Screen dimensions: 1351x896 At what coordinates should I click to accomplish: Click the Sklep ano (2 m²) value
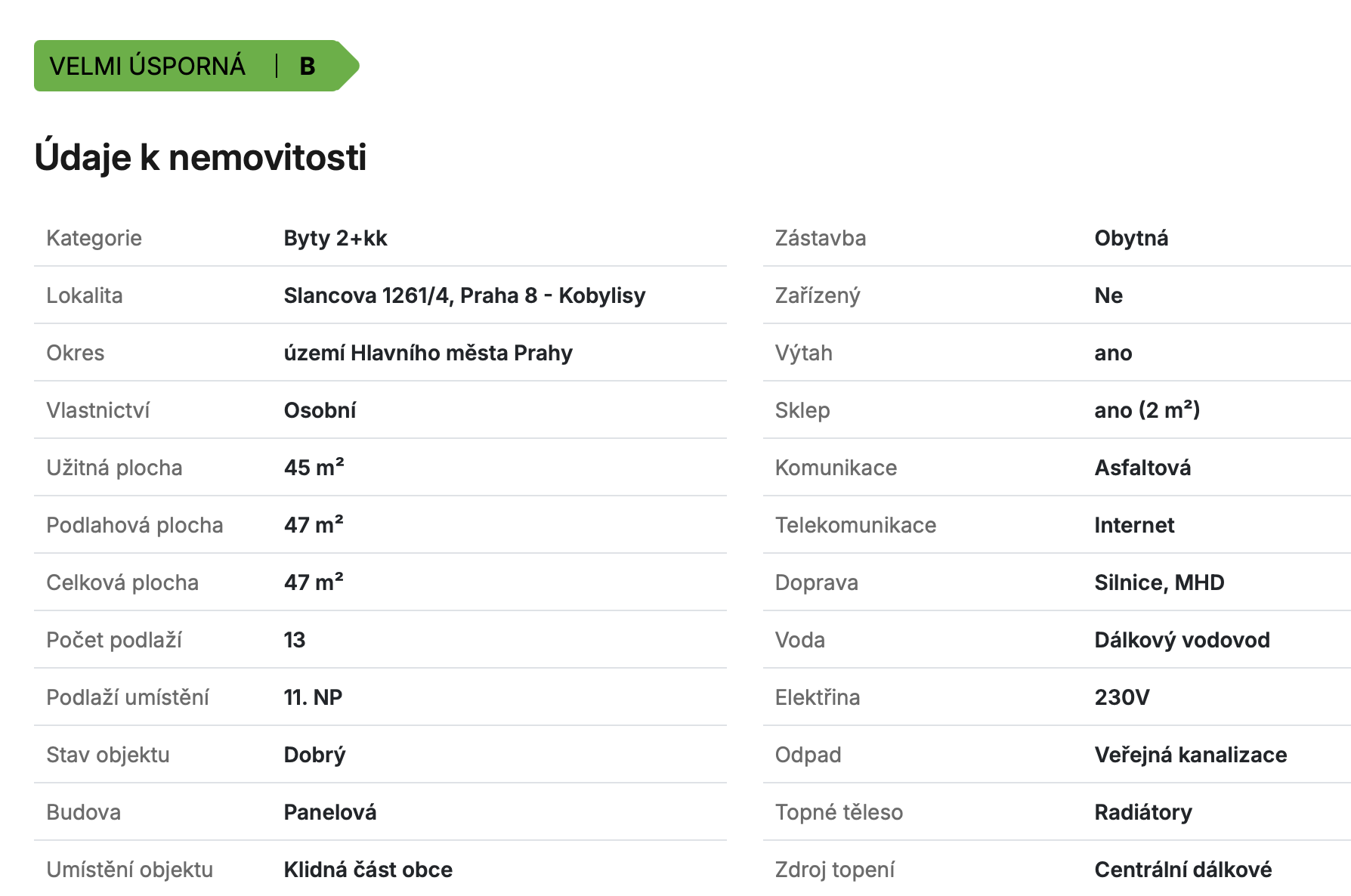1147,409
